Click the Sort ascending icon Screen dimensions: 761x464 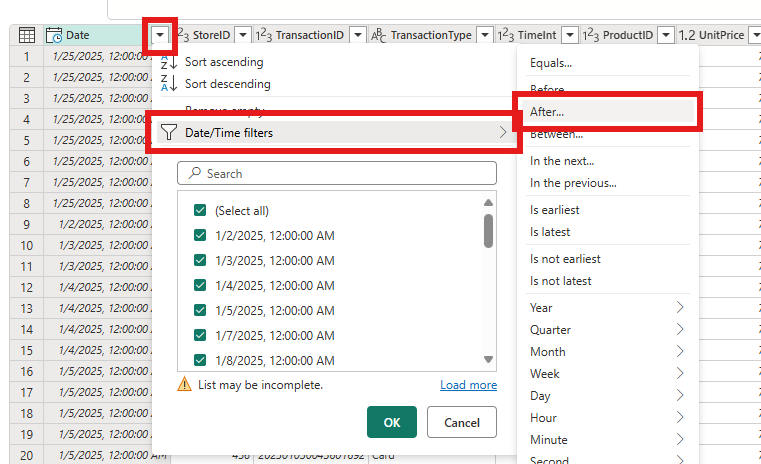click(x=168, y=62)
